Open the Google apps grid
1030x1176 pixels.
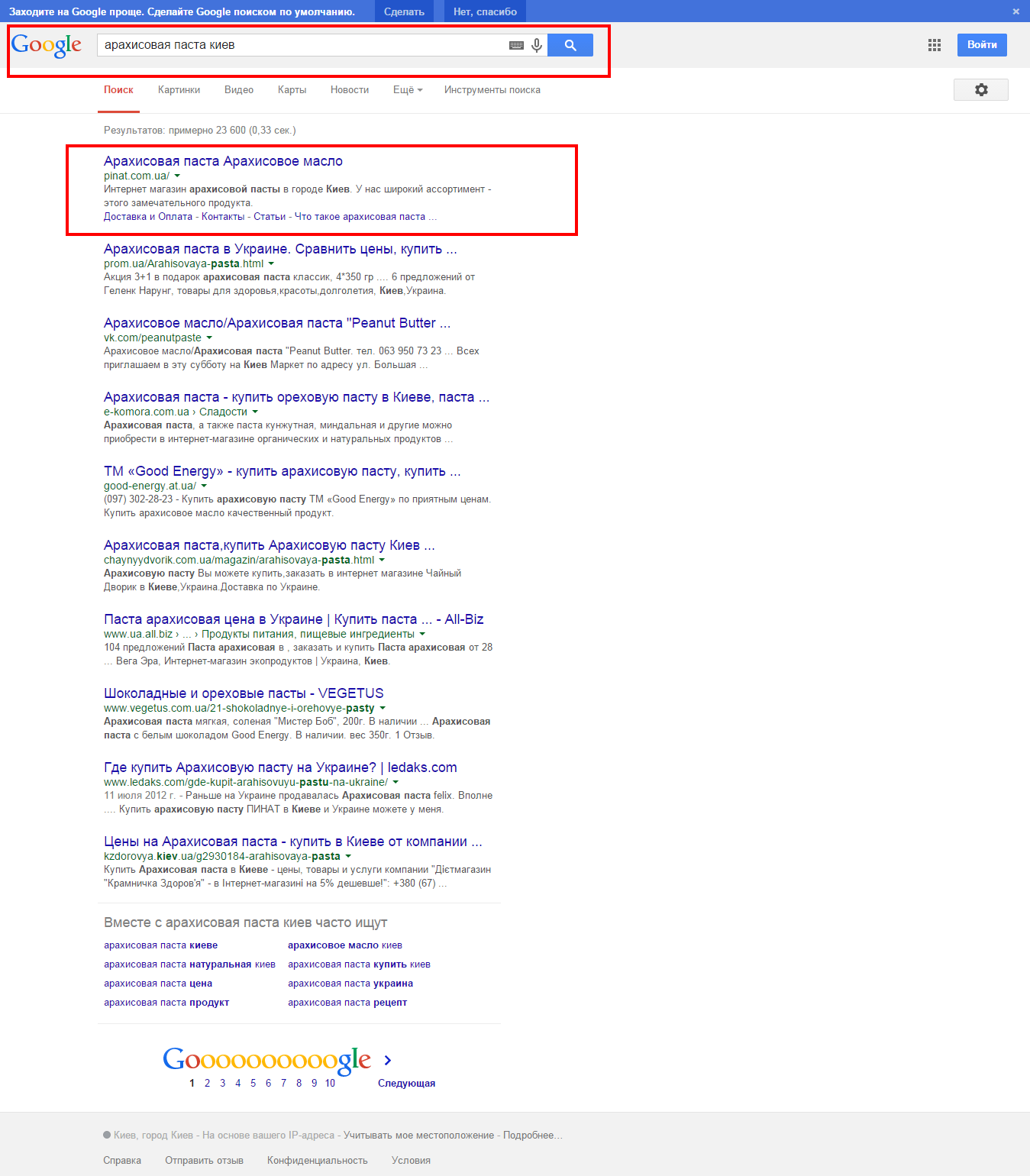tap(935, 45)
